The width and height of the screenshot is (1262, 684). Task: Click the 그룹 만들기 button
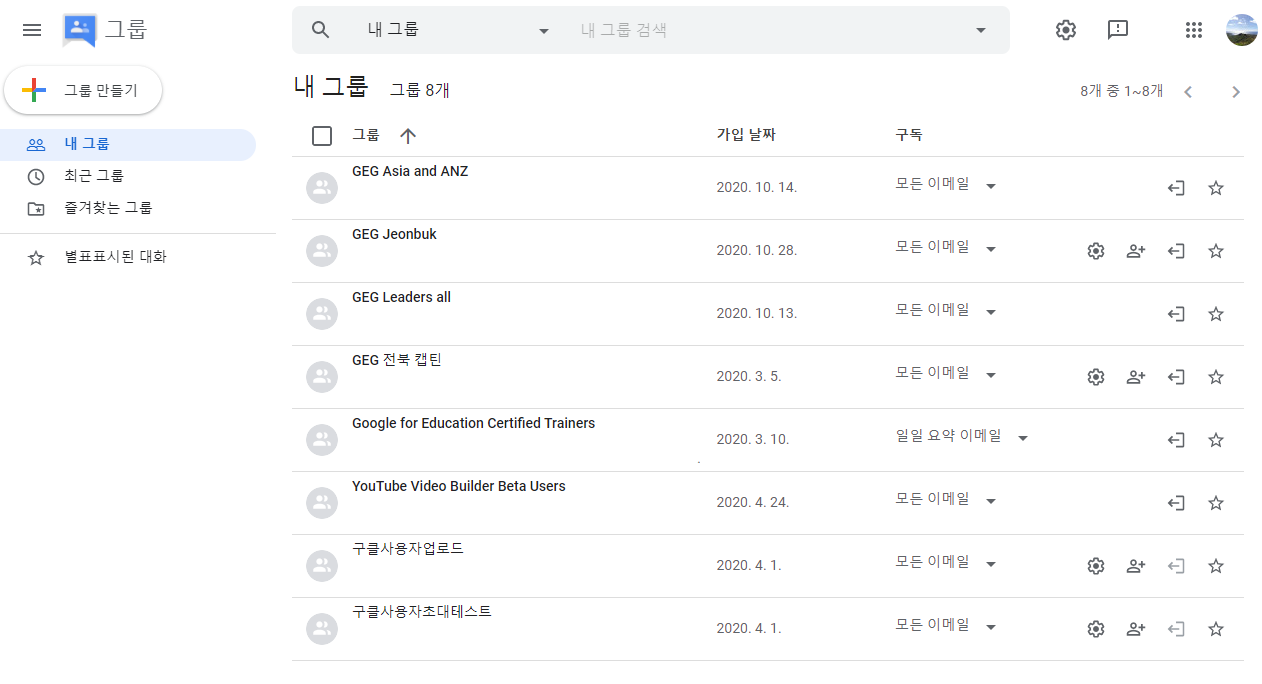tap(83, 90)
